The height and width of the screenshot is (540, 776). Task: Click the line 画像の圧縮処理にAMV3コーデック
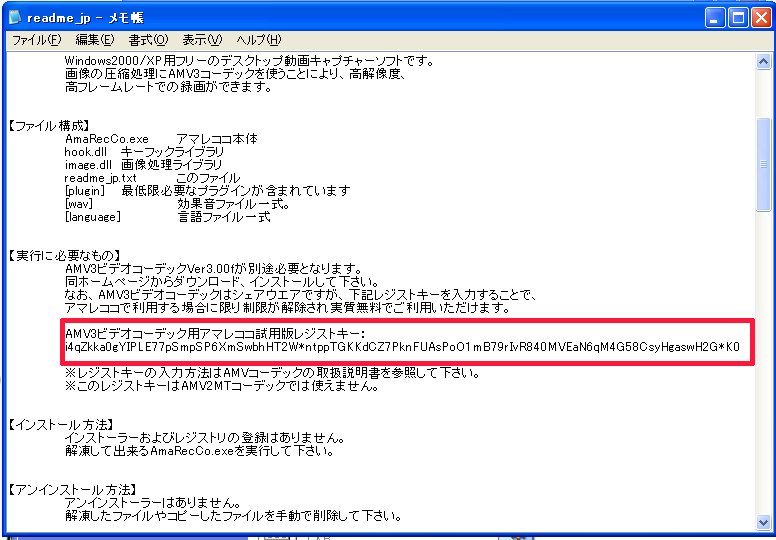coord(236,74)
